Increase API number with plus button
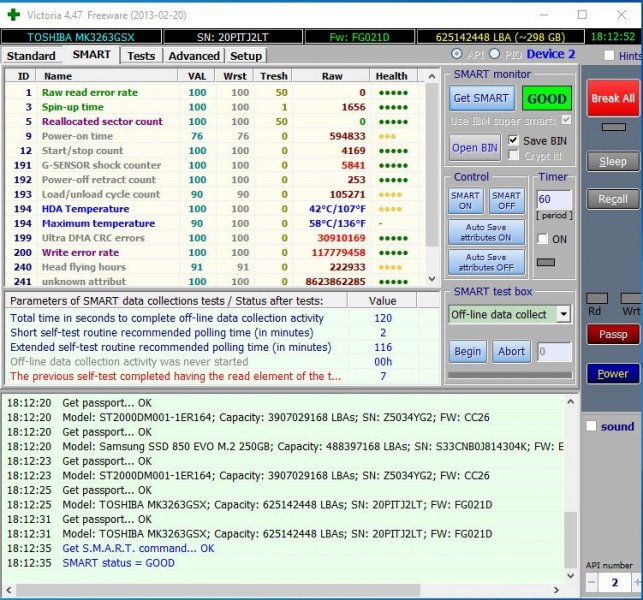 pyautogui.click(x=636, y=582)
